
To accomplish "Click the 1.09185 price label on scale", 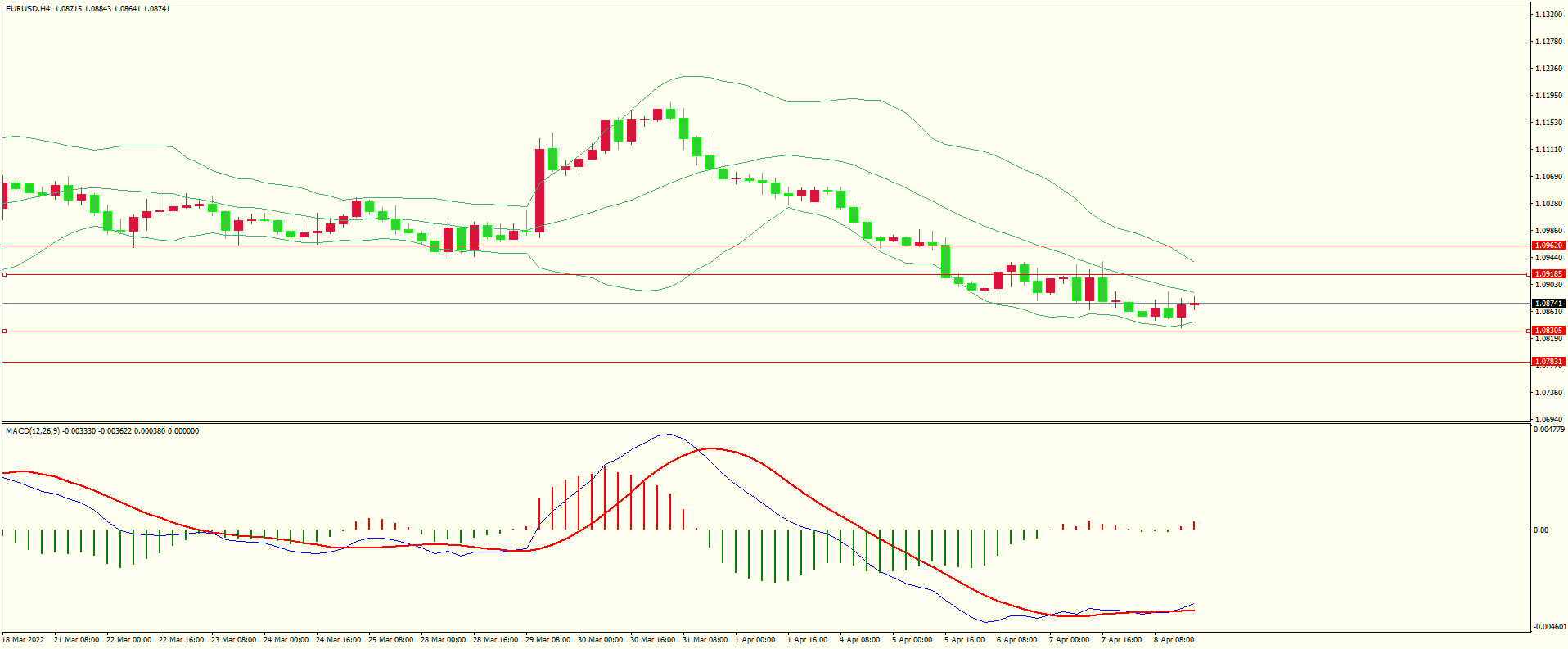I will coord(1548,274).
